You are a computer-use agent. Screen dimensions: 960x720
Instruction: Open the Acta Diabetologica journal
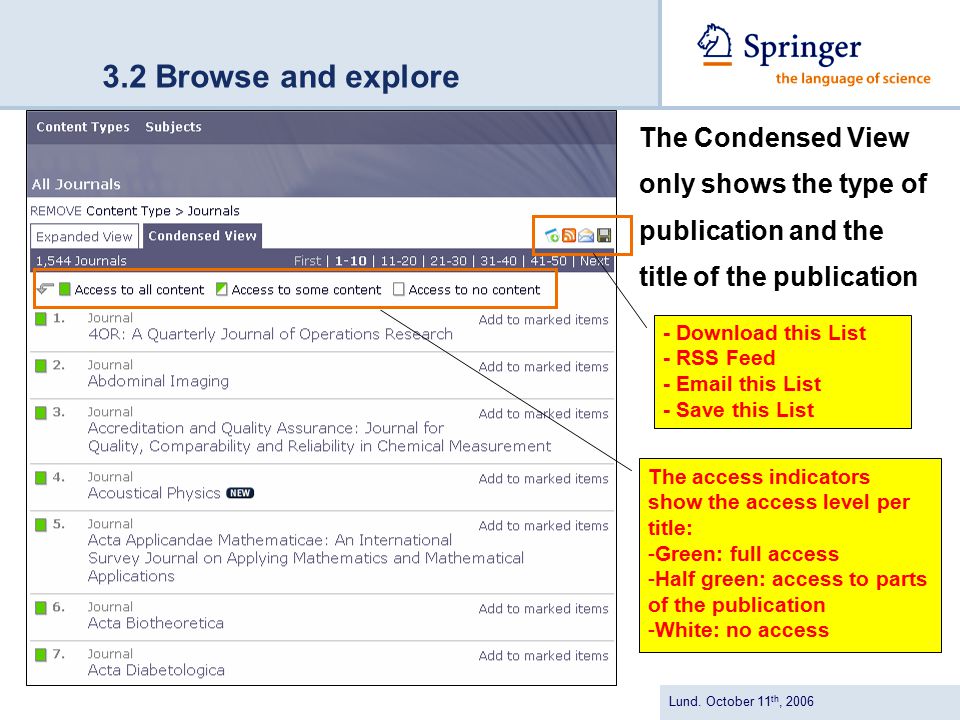[x=156, y=670]
